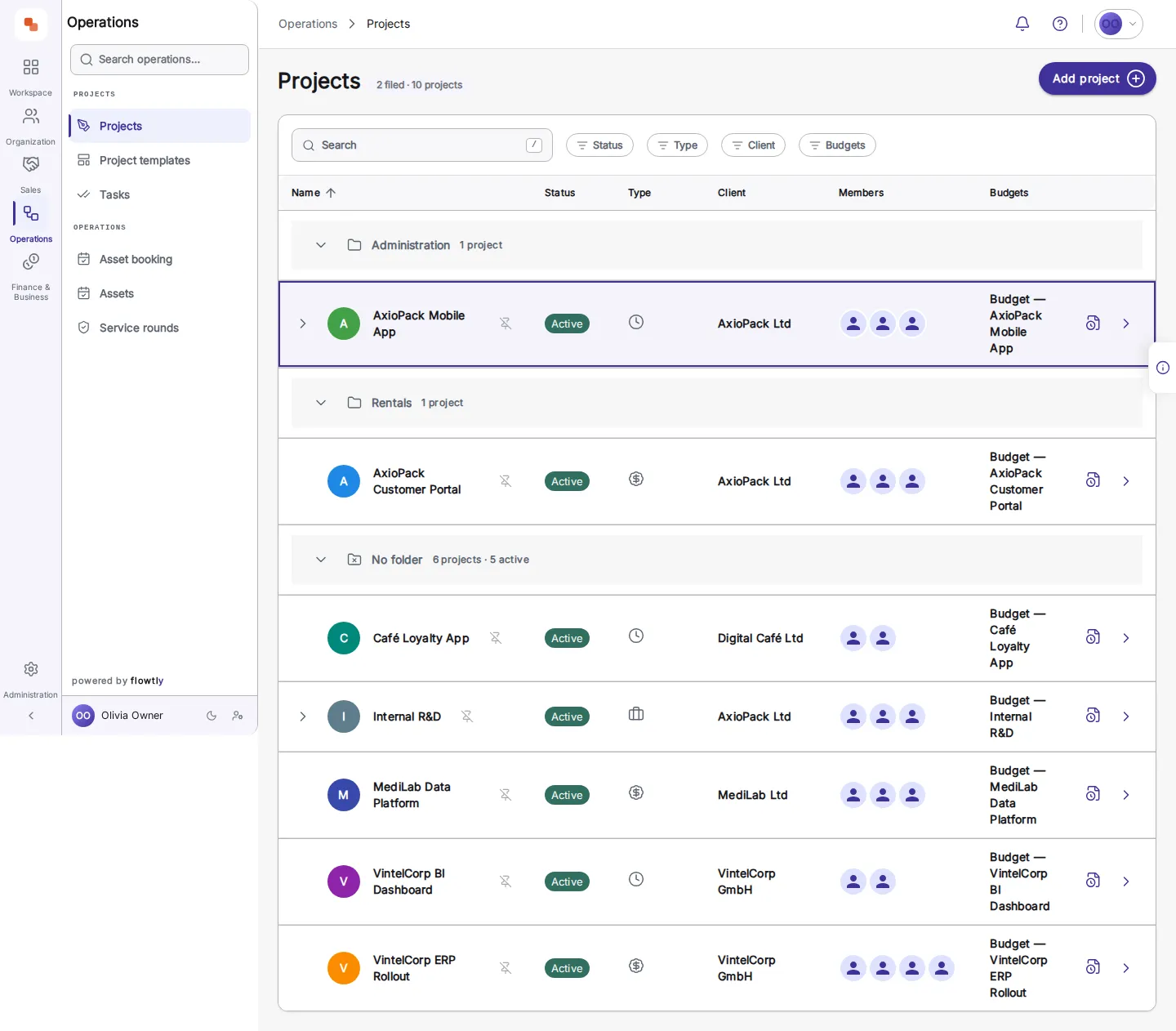
Task: Toggle pin for VintelCorp BI Dashboard
Action: click(x=506, y=881)
